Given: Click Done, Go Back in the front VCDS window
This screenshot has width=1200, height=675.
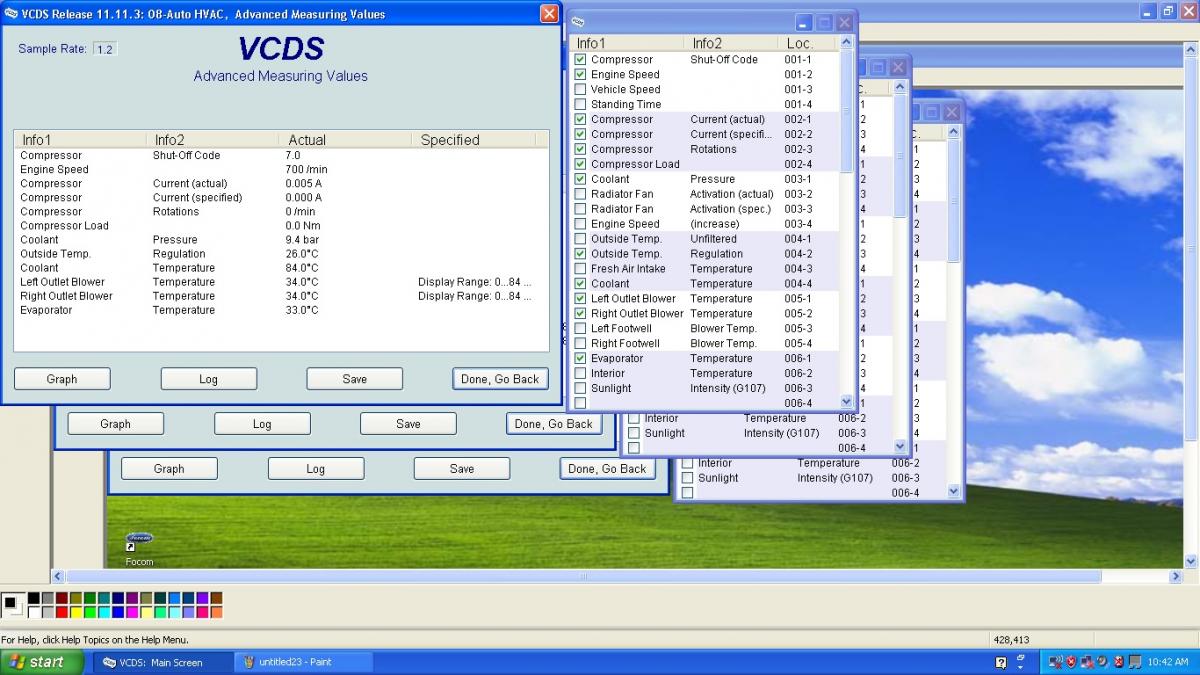Looking at the screenshot, I should coord(500,379).
